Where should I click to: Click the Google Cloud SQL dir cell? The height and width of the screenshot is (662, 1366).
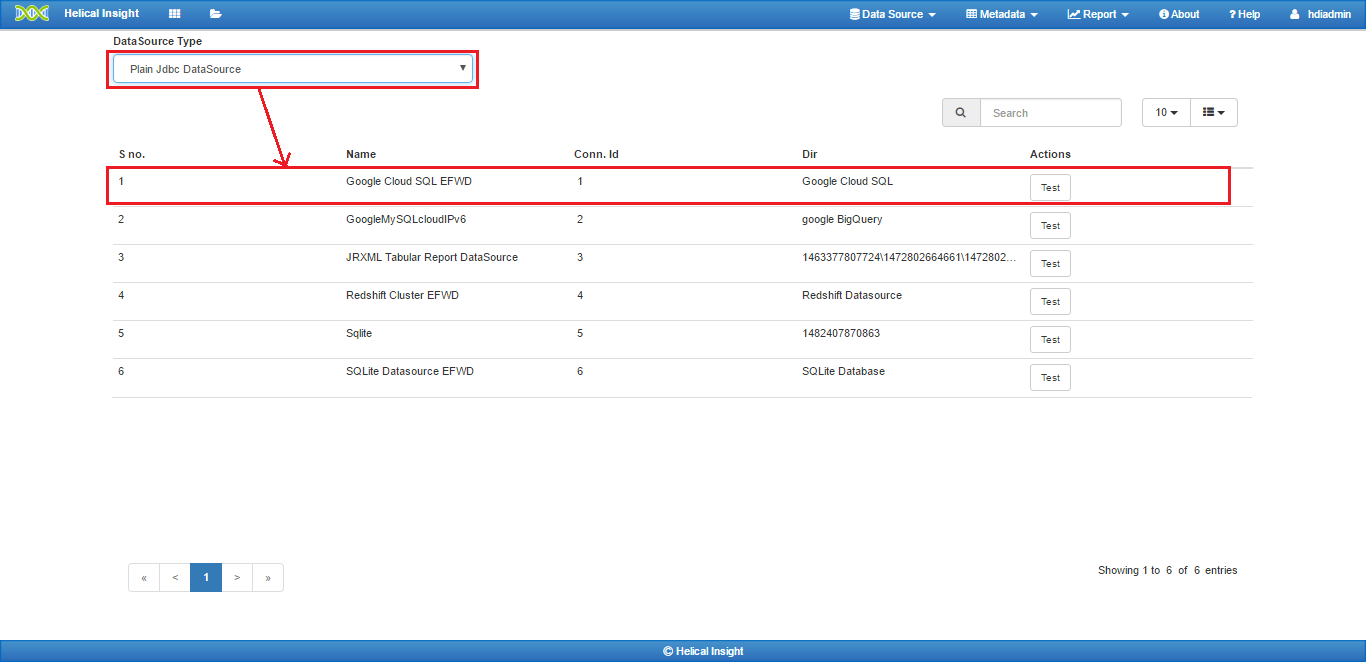(847, 181)
